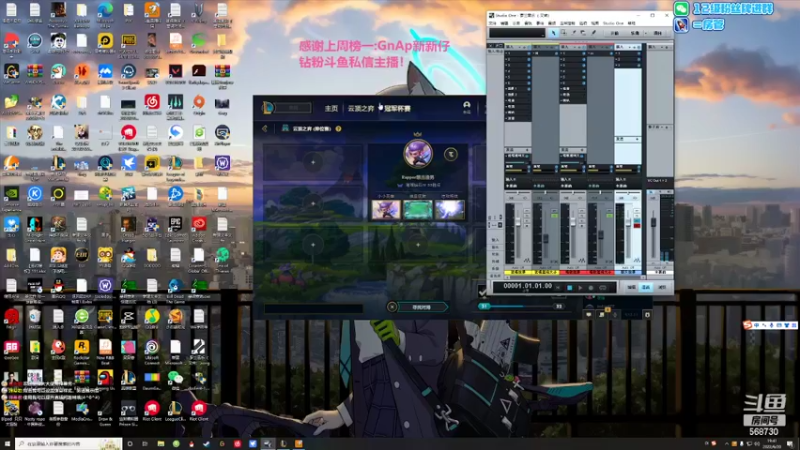This screenshot has width=800, height=450.
Task: Add insert effect with plus on fifth channel
Action: (634, 47)
